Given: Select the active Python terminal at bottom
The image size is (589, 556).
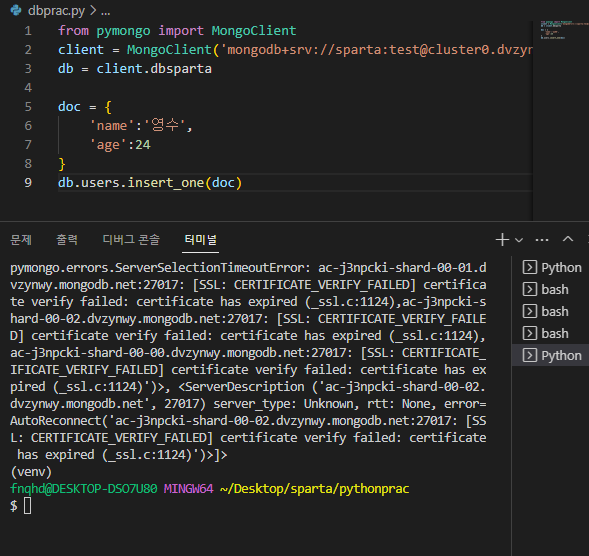Looking at the screenshot, I should pos(550,355).
